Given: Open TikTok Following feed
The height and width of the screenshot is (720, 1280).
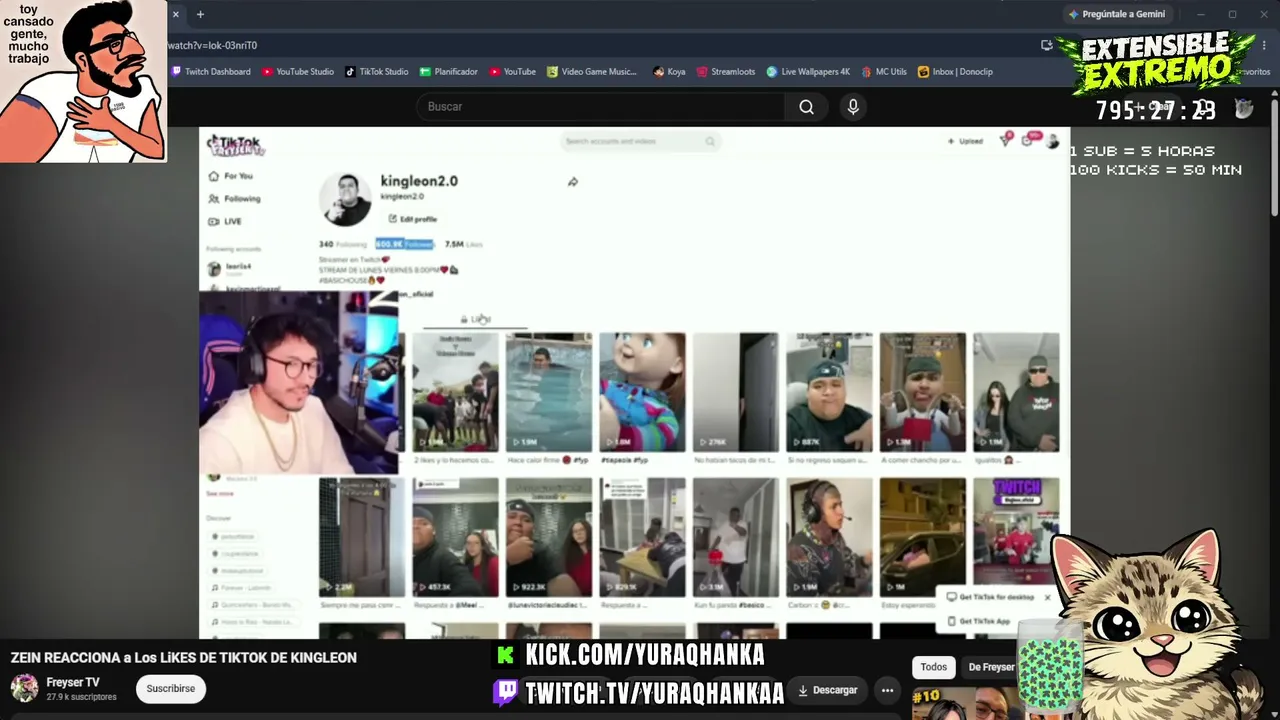Looking at the screenshot, I should coord(235,198).
